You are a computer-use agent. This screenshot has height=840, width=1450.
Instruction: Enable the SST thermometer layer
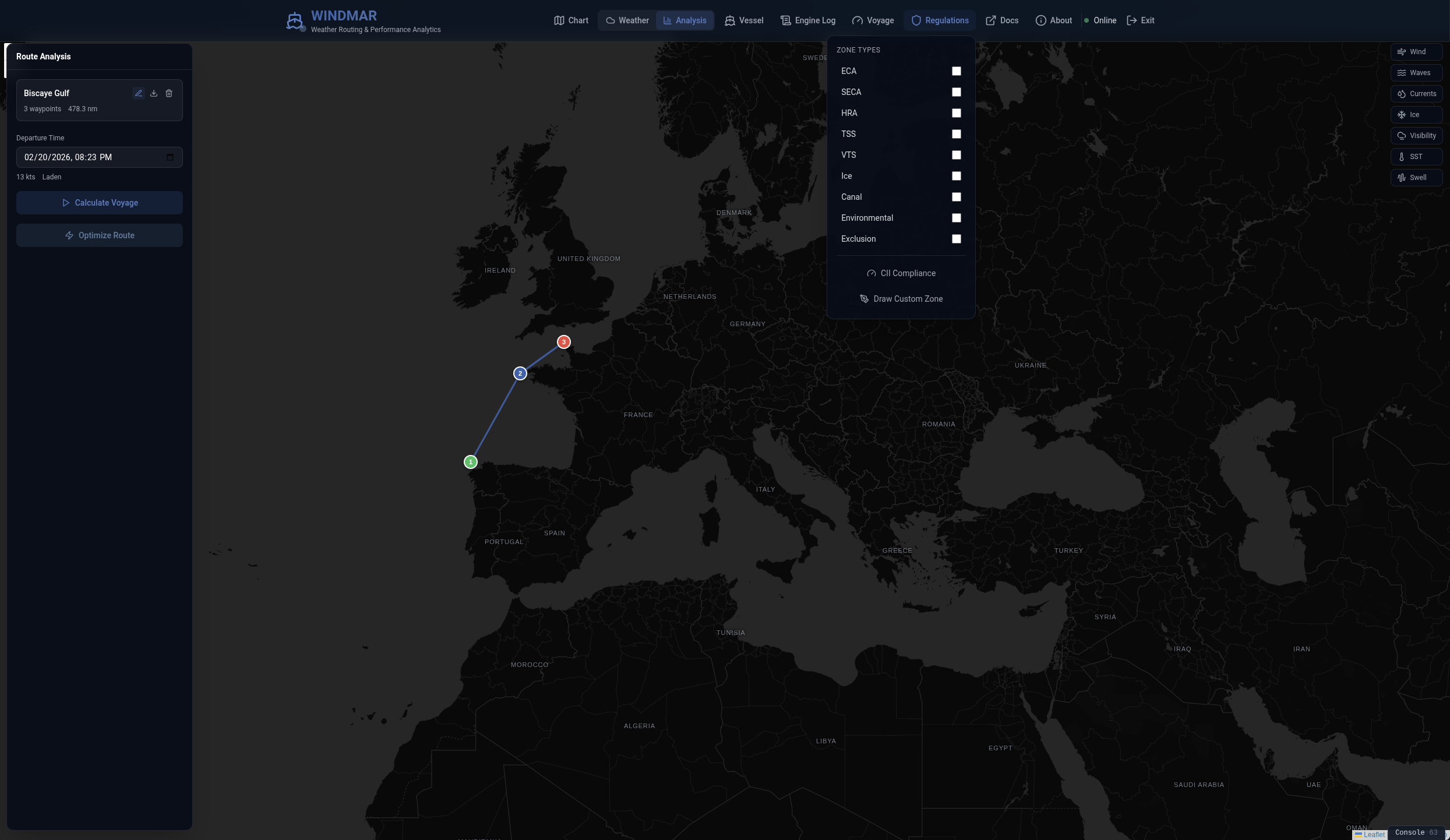pyautogui.click(x=1416, y=157)
